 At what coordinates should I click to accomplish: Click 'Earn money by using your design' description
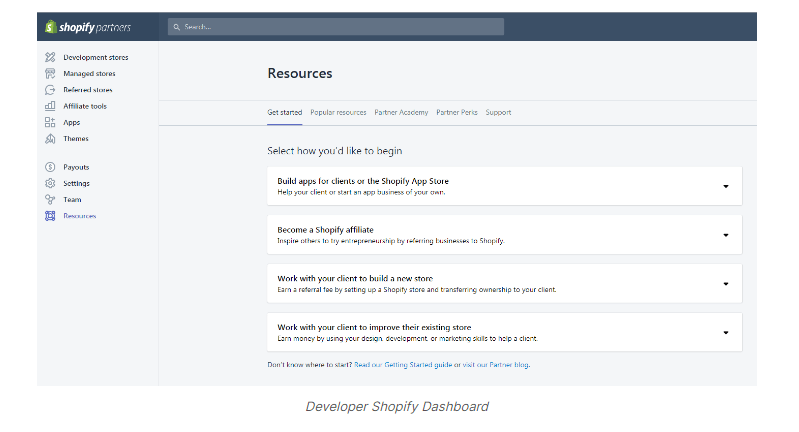[408, 339]
